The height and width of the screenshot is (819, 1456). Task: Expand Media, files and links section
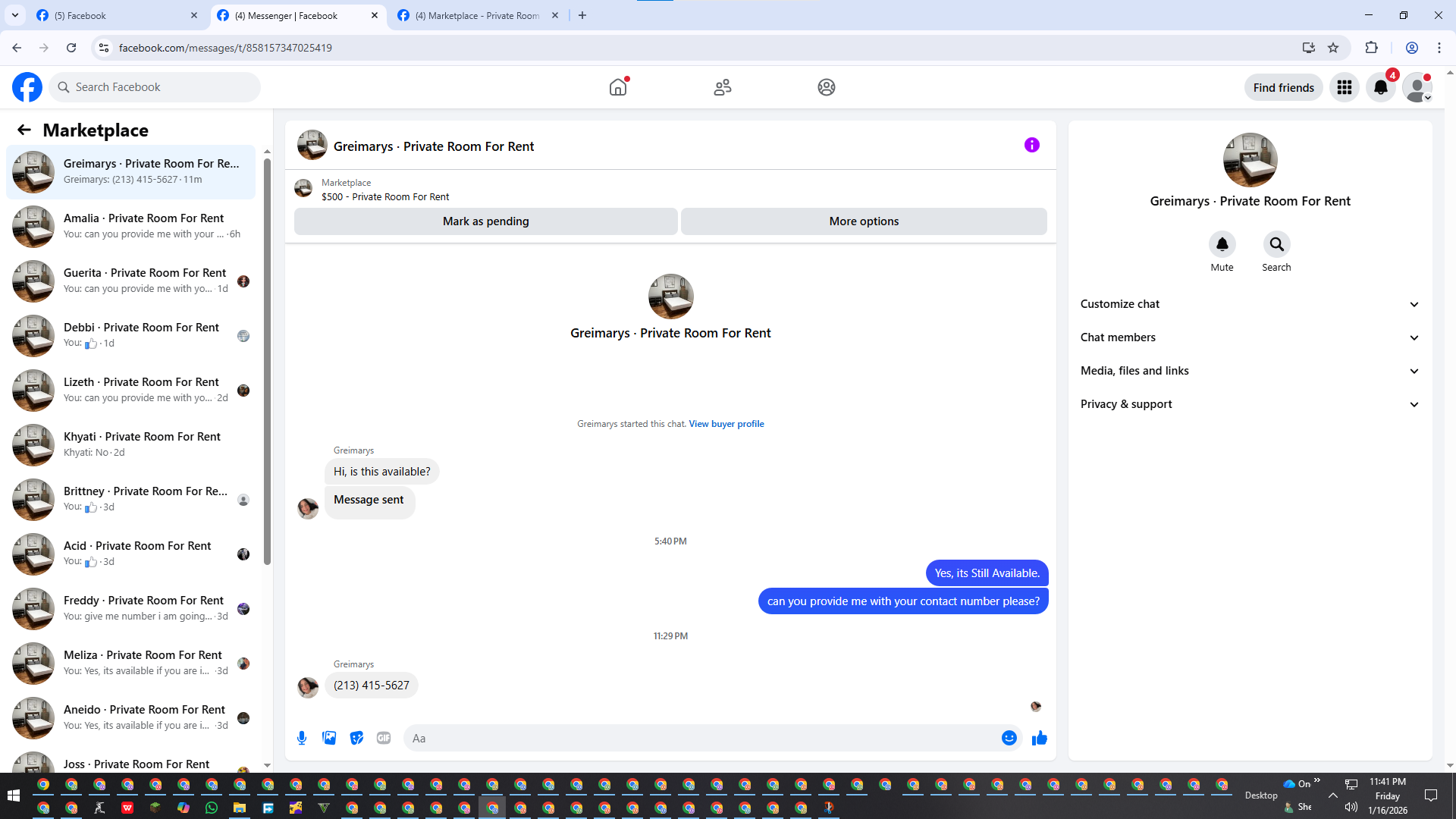tap(1249, 371)
